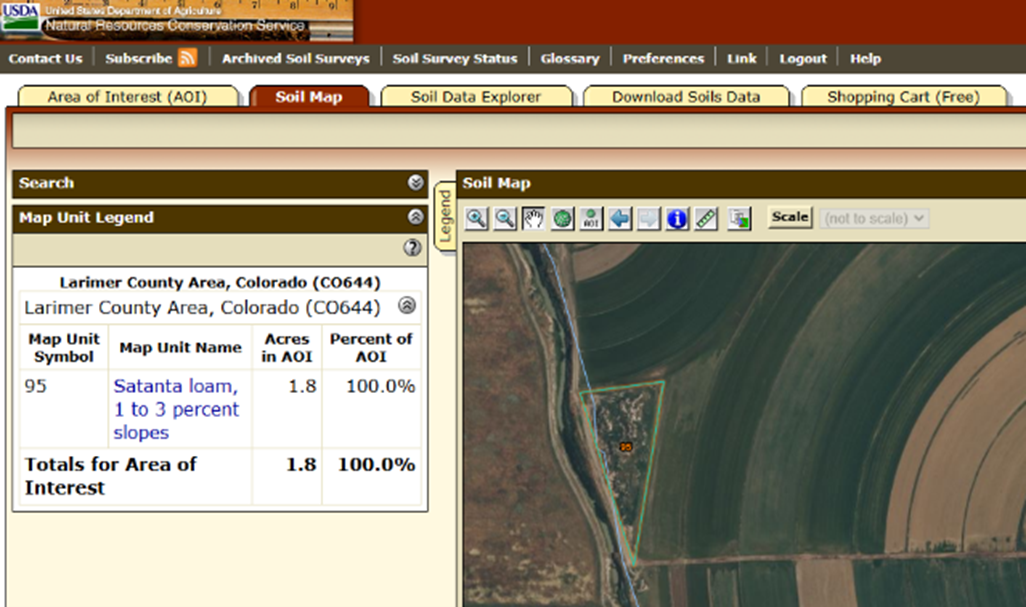Click the Zoom to AOI icon
1026x607 pixels.
click(591, 218)
